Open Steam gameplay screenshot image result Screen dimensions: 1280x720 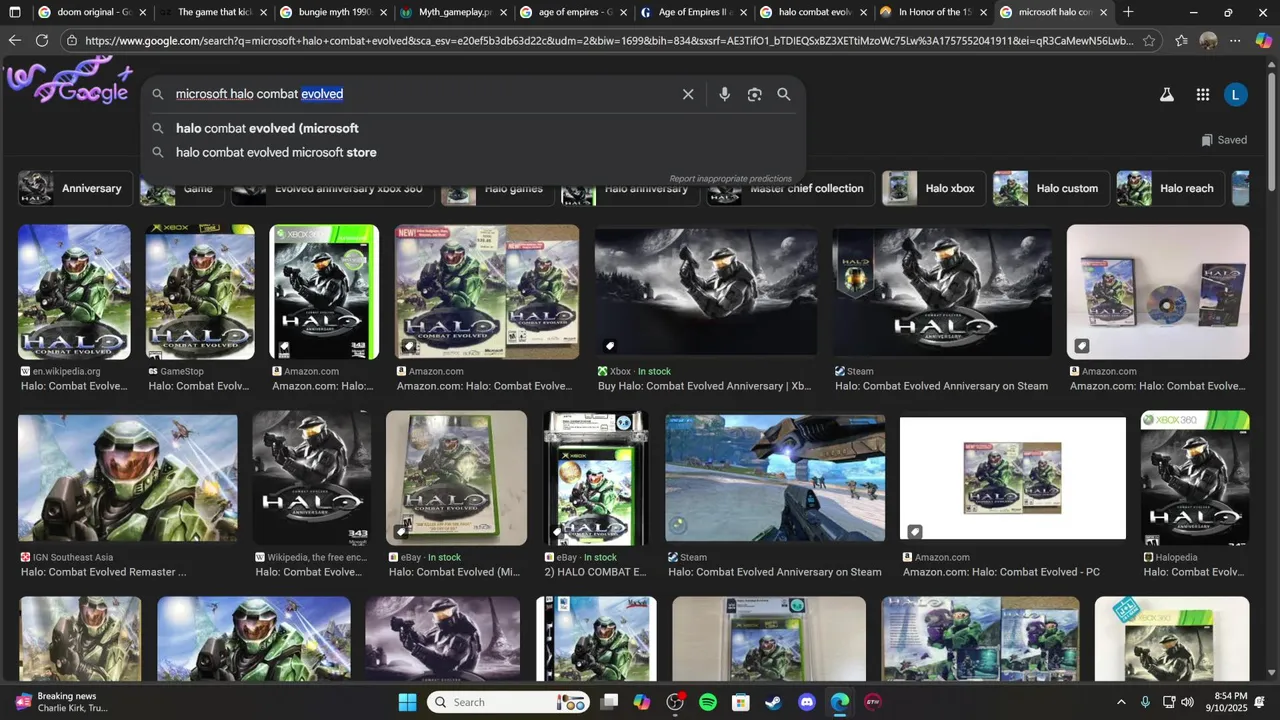coord(775,478)
